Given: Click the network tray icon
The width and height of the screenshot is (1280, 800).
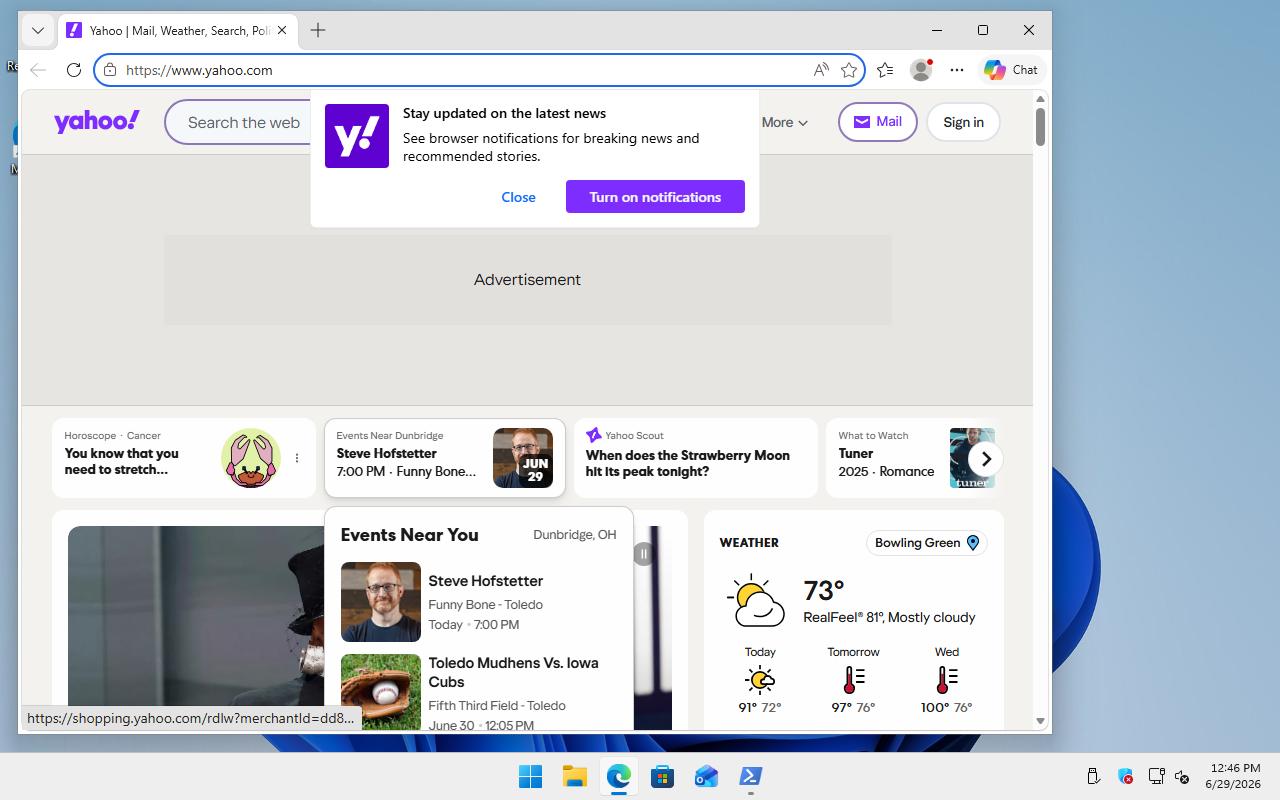Looking at the screenshot, I should coord(1156,776).
